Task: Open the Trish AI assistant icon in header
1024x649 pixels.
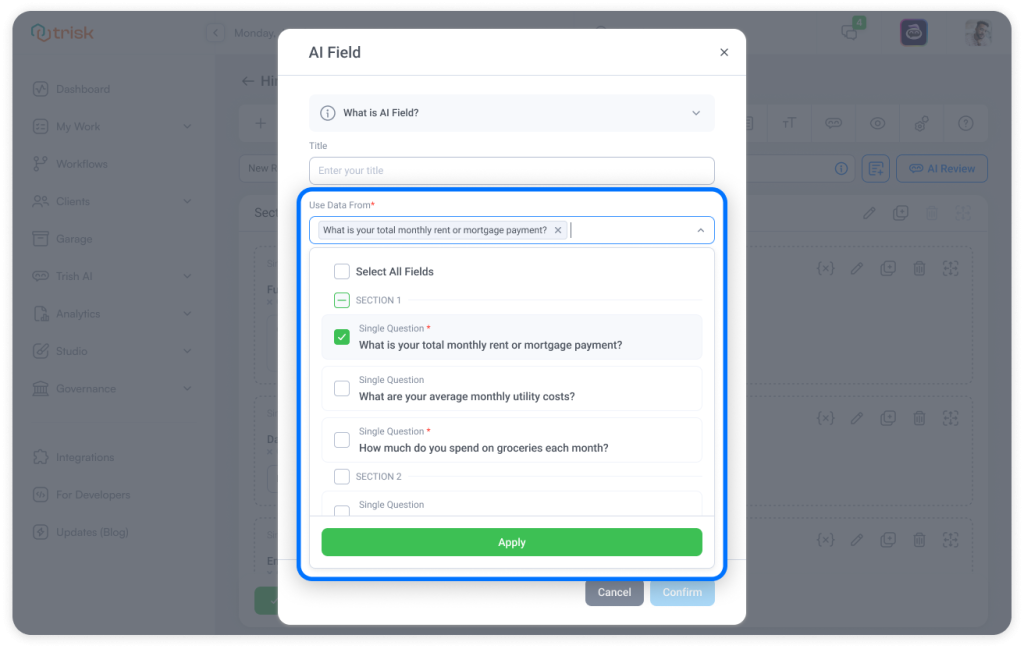Action: tap(914, 32)
